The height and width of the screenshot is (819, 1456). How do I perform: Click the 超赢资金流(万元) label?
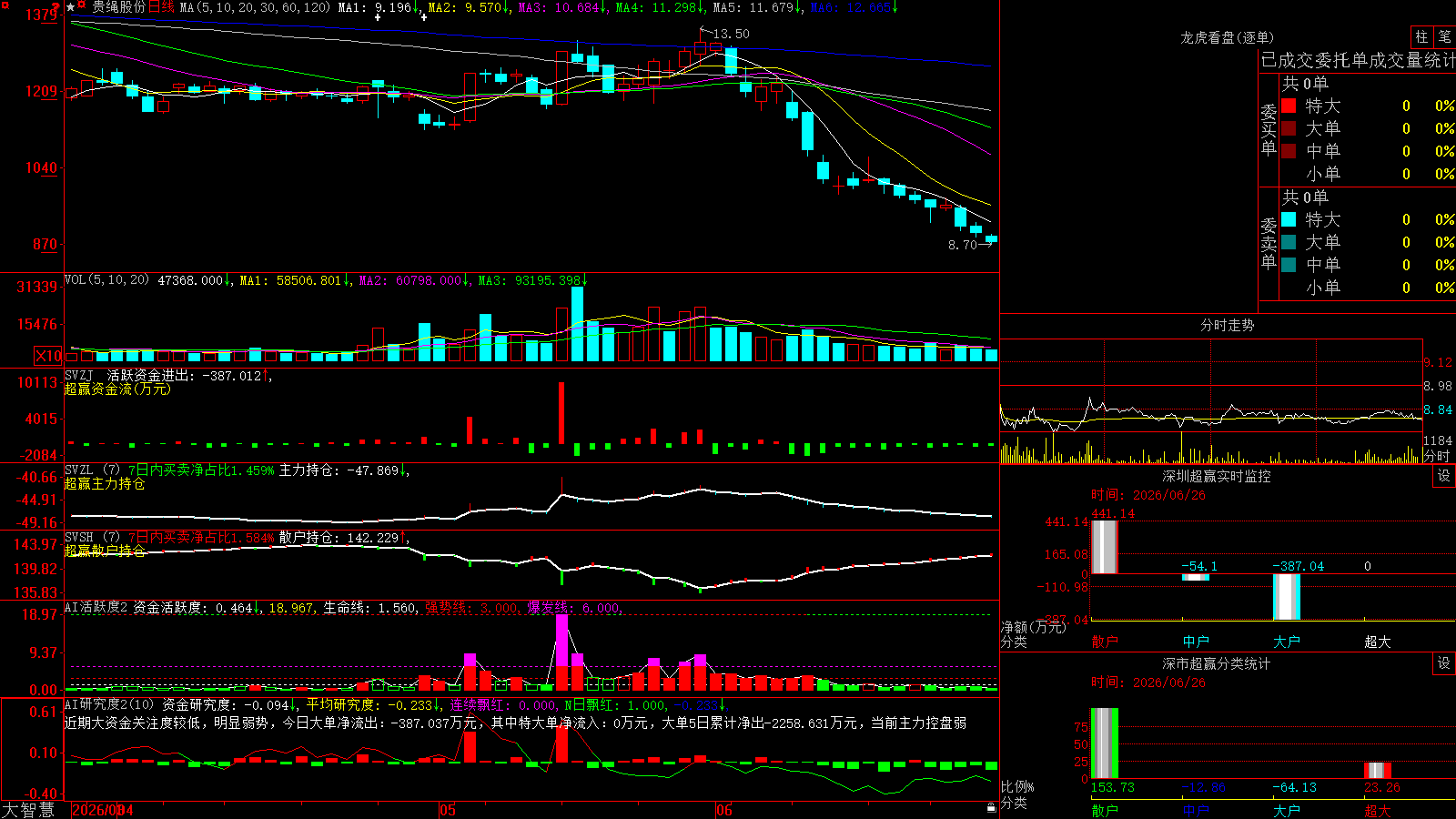(117, 389)
